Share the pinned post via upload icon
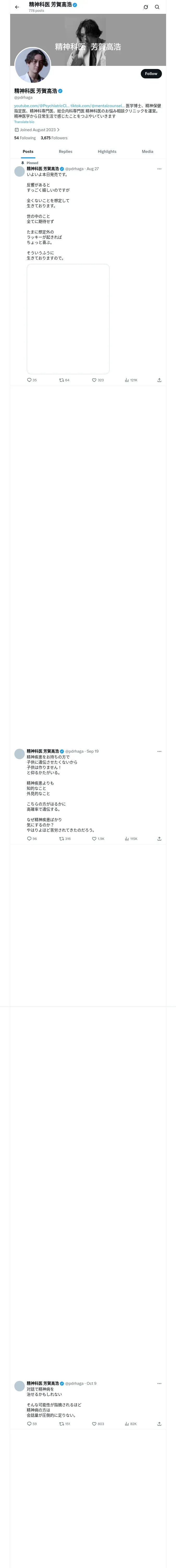This screenshot has height=1568, width=176. 159,380
